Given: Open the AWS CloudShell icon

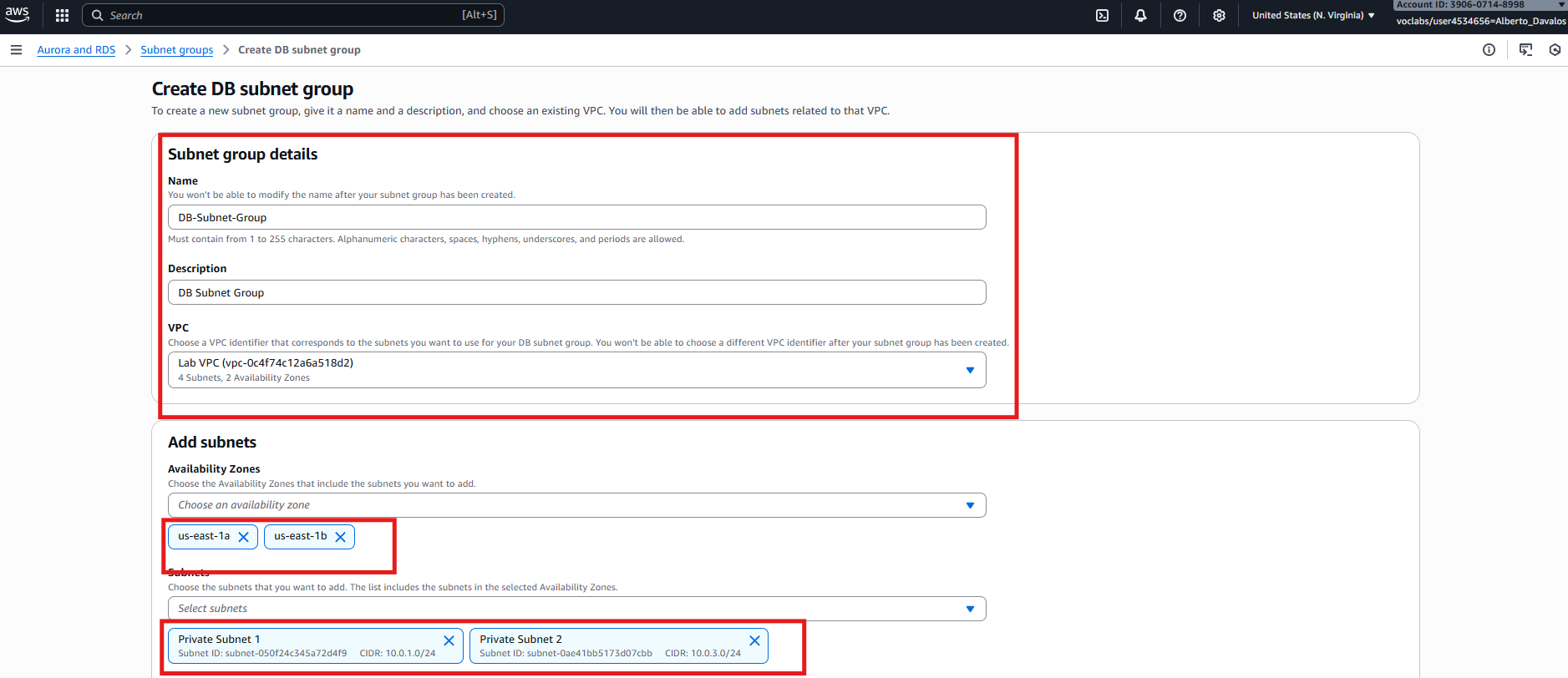Looking at the screenshot, I should coord(1102,15).
